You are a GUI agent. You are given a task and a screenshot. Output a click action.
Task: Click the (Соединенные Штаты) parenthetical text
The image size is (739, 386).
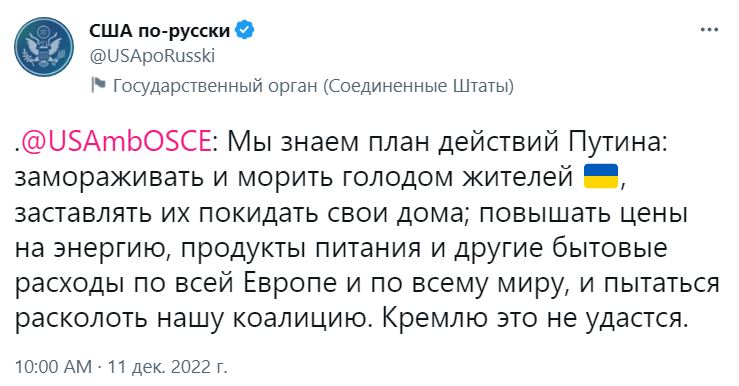click(x=419, y=86)
